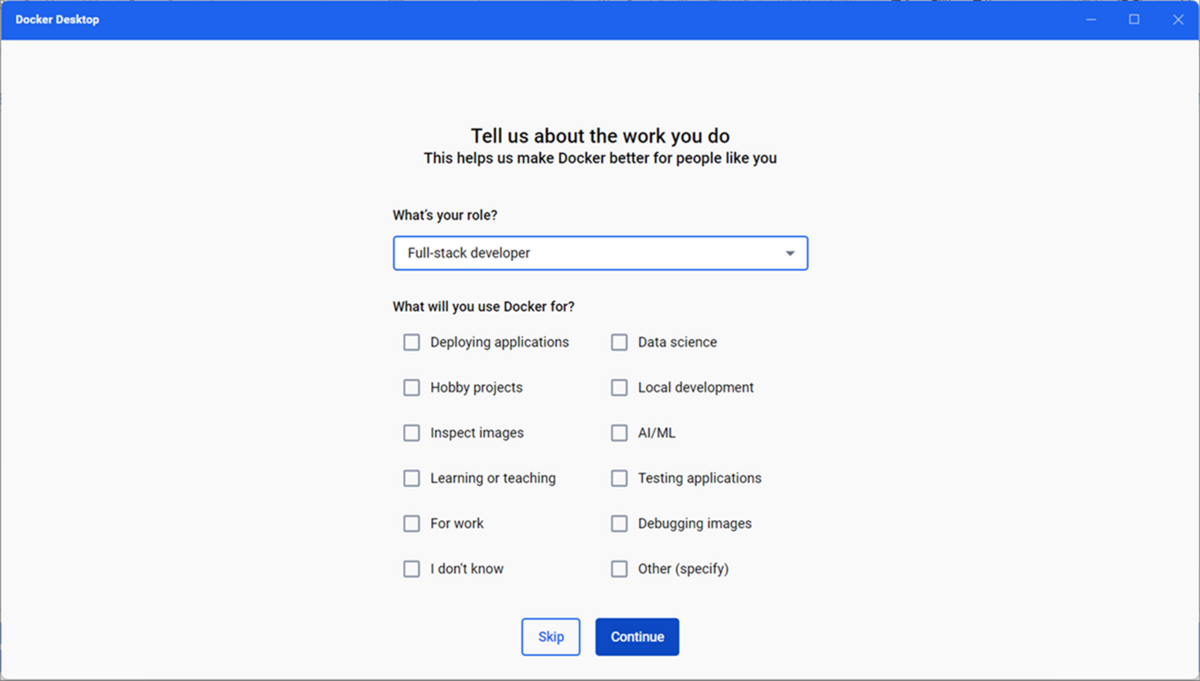Open the role dropdown showing Full-stack developer
This screenshot has height=681, width=1200.
(600, 253)
